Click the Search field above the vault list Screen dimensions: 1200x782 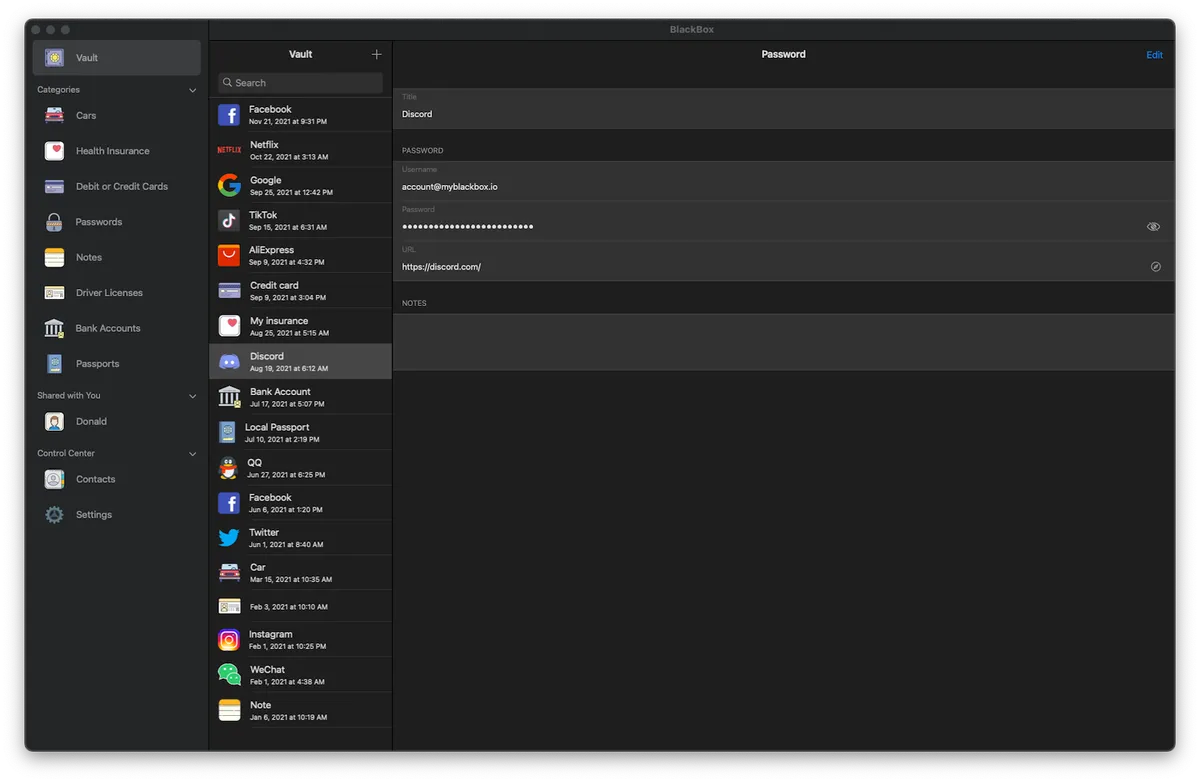(x=300, y=82)
